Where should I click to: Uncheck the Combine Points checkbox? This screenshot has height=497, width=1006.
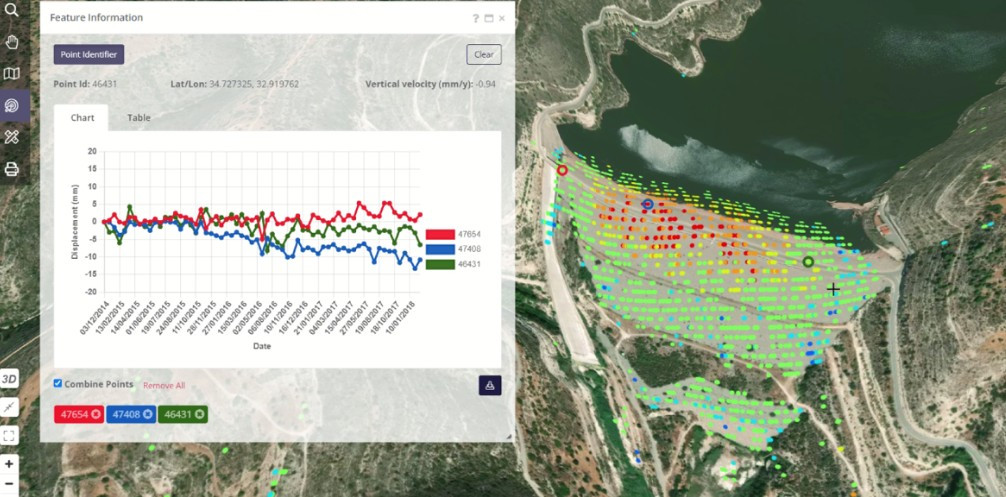tap(57, 383)
